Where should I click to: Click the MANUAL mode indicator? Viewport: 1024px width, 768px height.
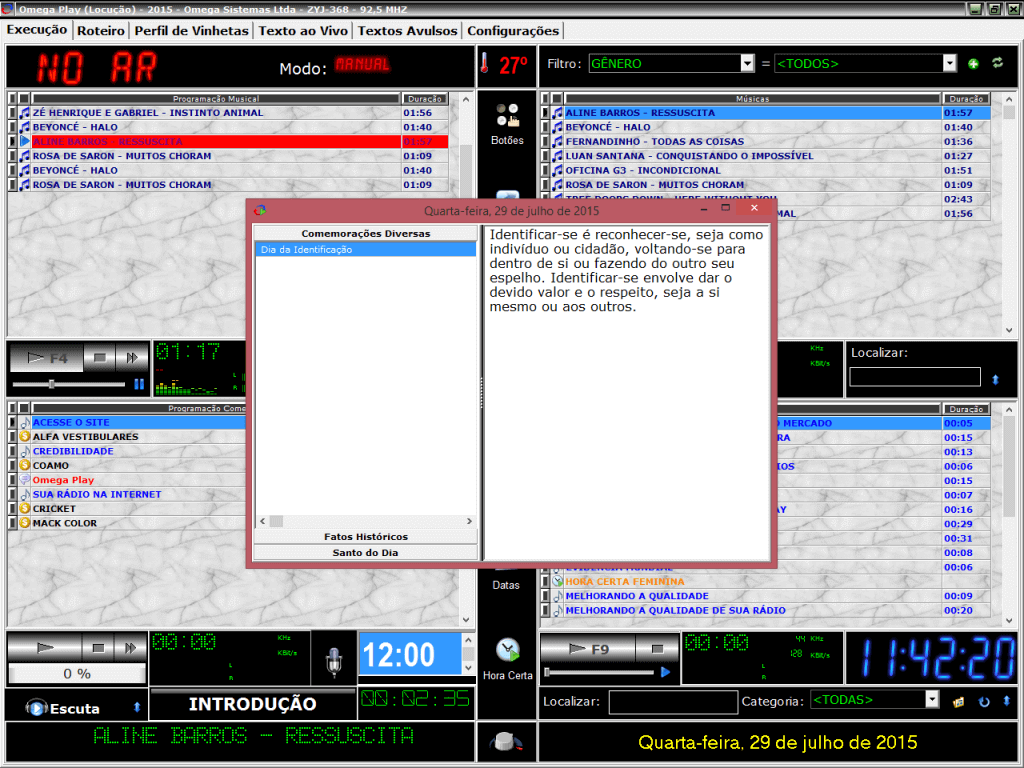(362, 65)
